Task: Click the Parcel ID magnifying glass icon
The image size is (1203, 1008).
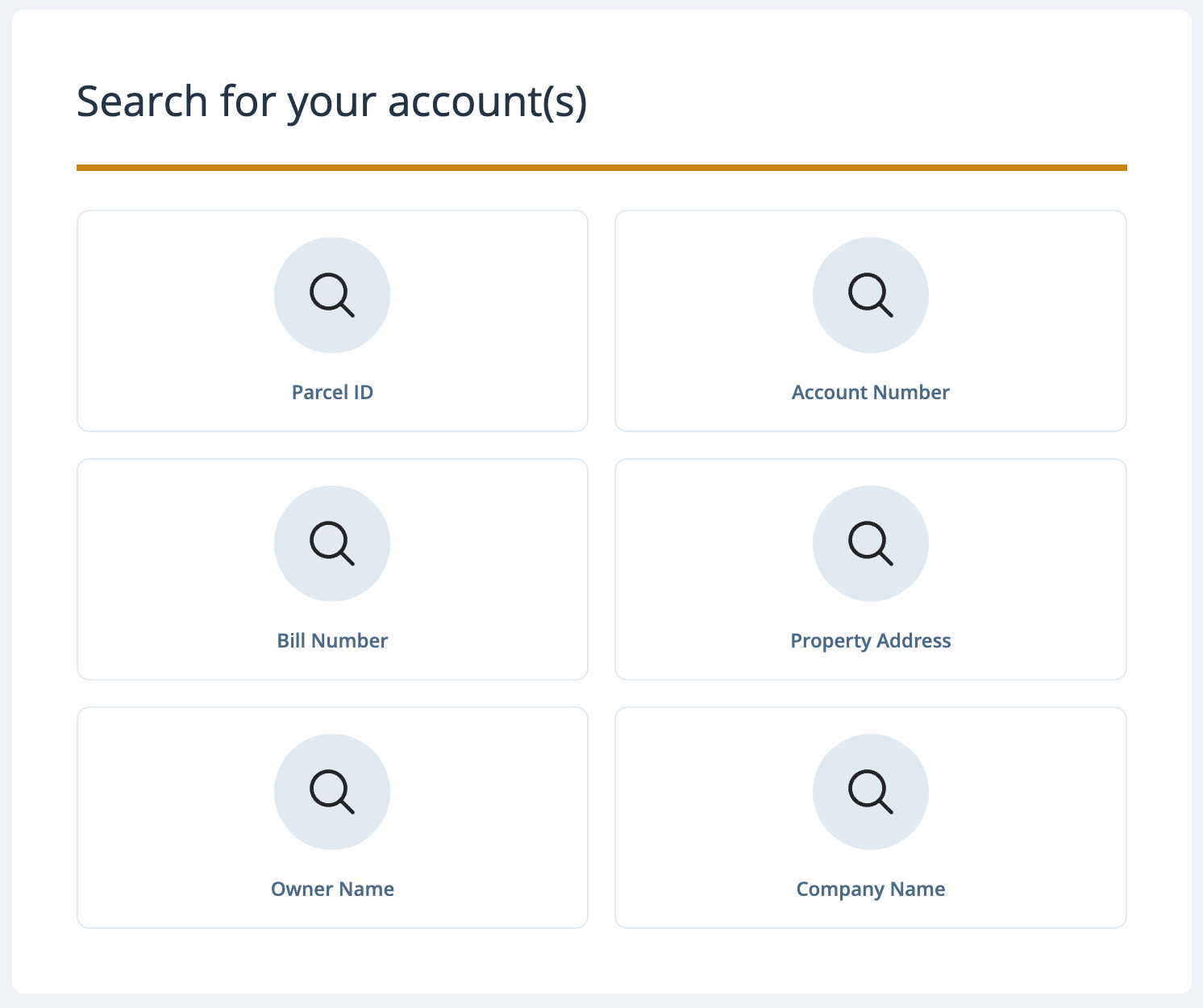Action: (332, 295)
